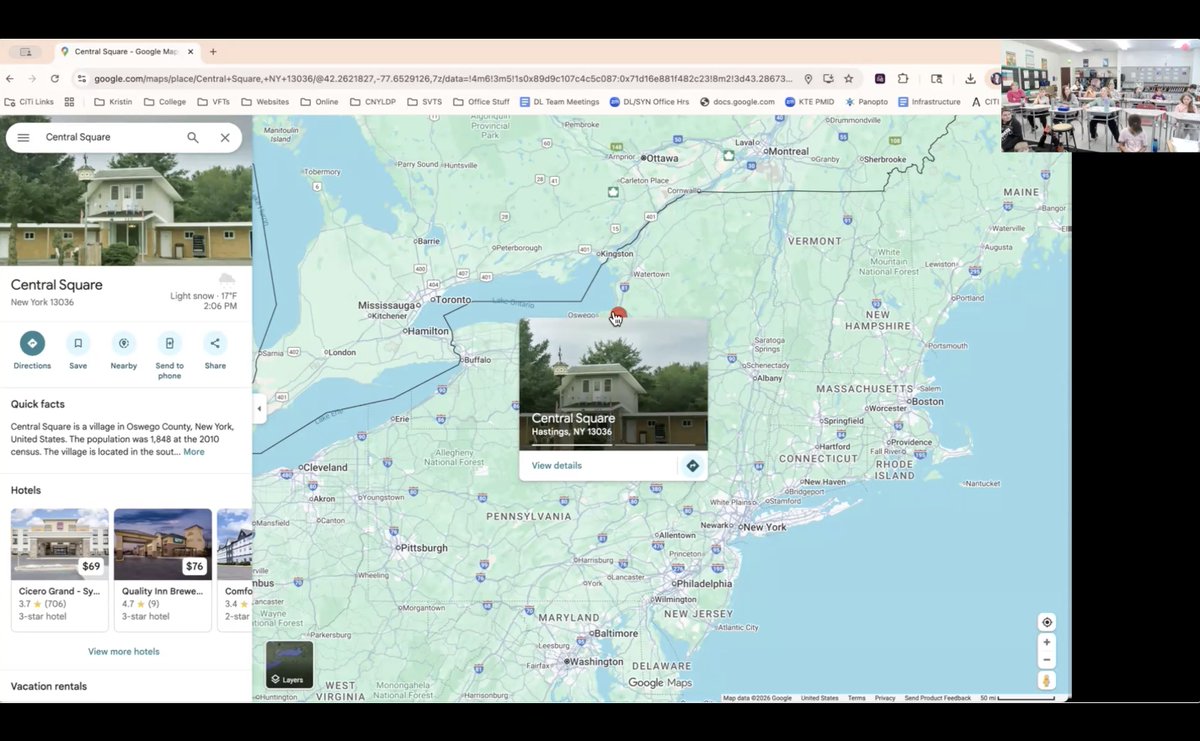Open the Infrastructure bookmark

[x=929, y=102]
